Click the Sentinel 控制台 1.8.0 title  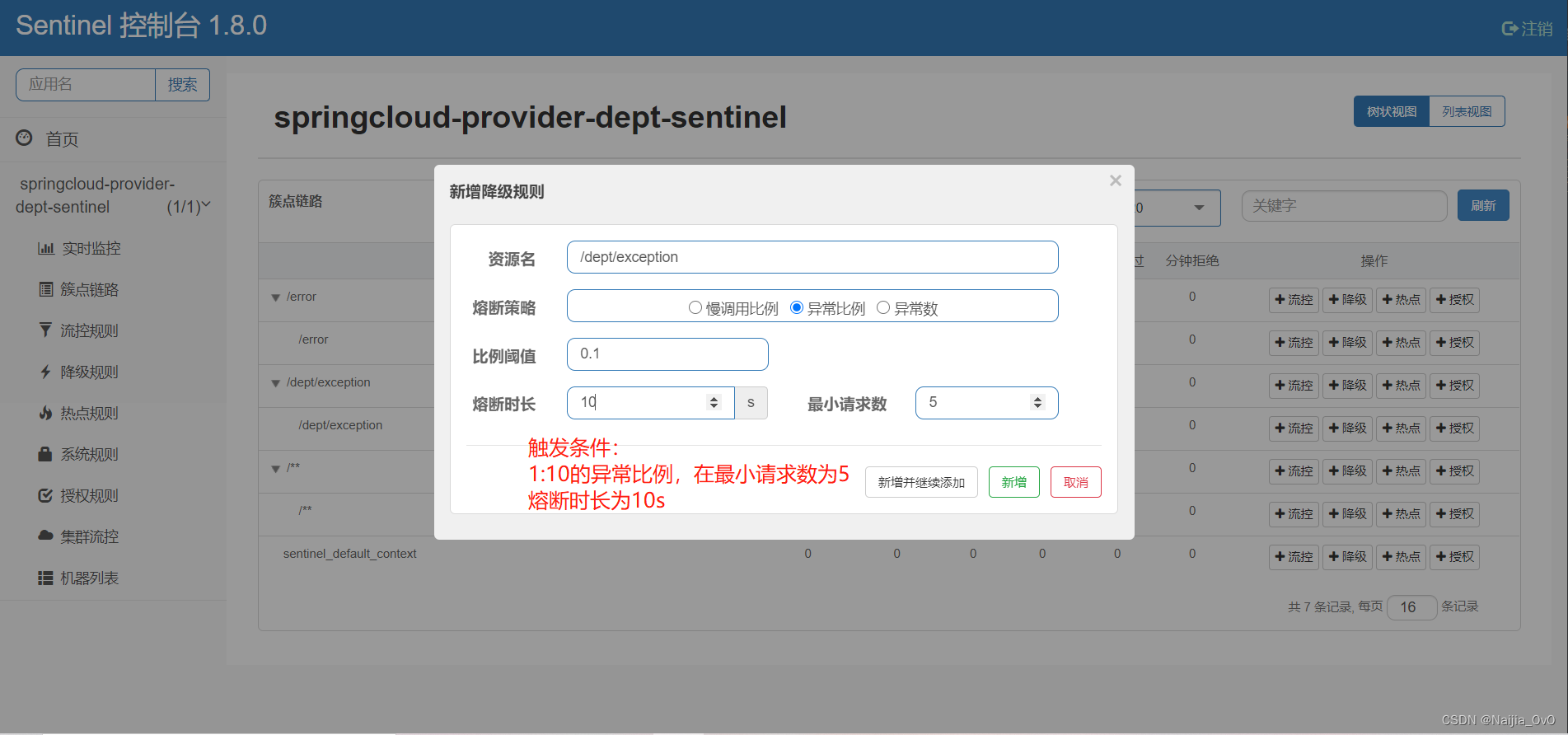click(x=141, y=26)
